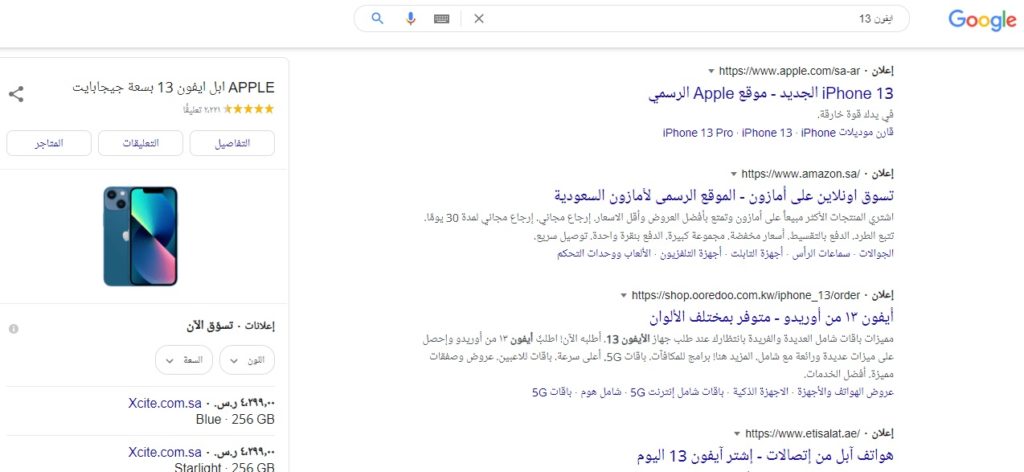This screenshot has height=472, width=1024.
Task: Click the blue search magnifier icon
Action: pyautogui.click(x=377, y=18)
